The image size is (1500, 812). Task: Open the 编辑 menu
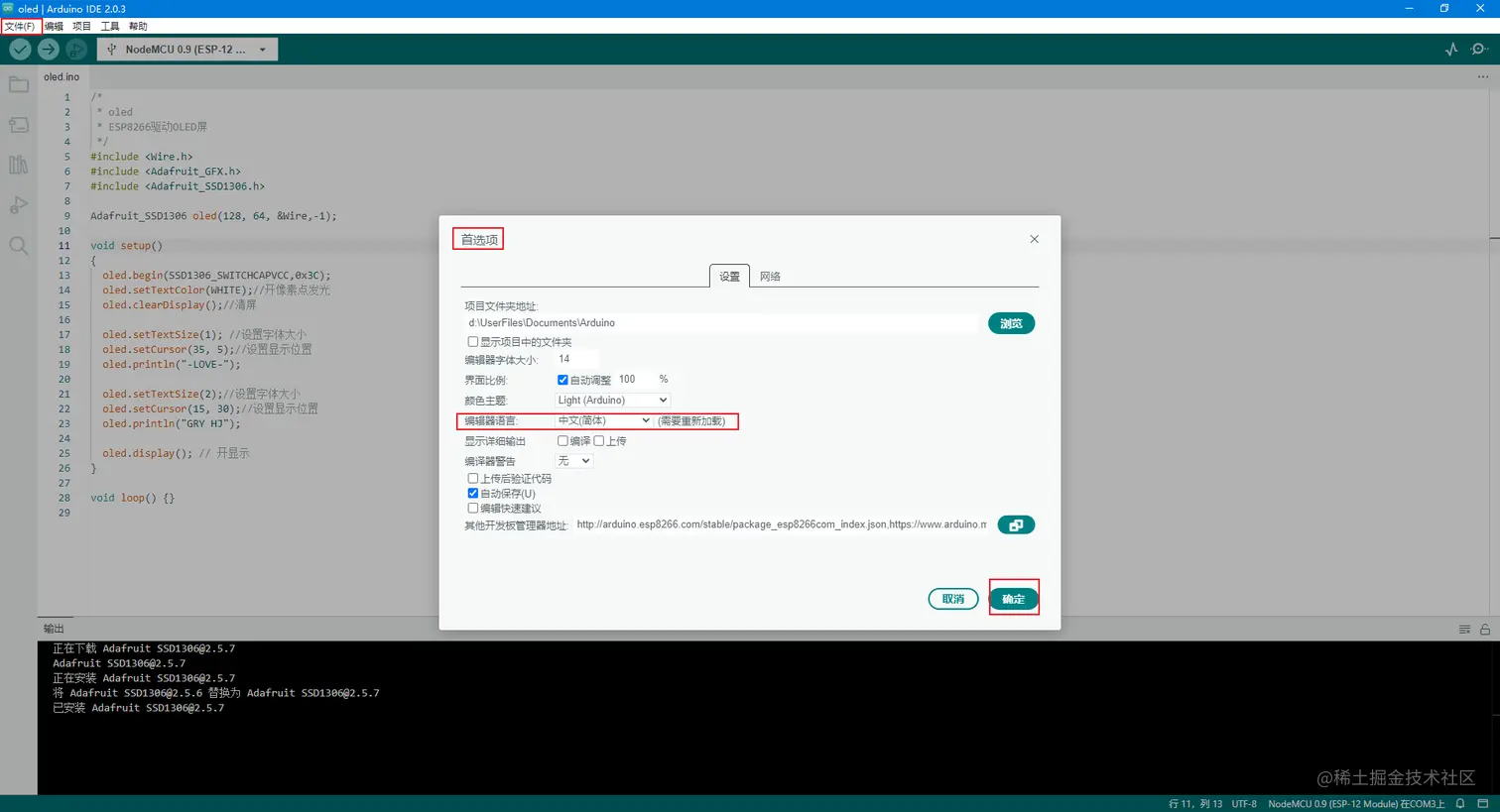[54, 26]
